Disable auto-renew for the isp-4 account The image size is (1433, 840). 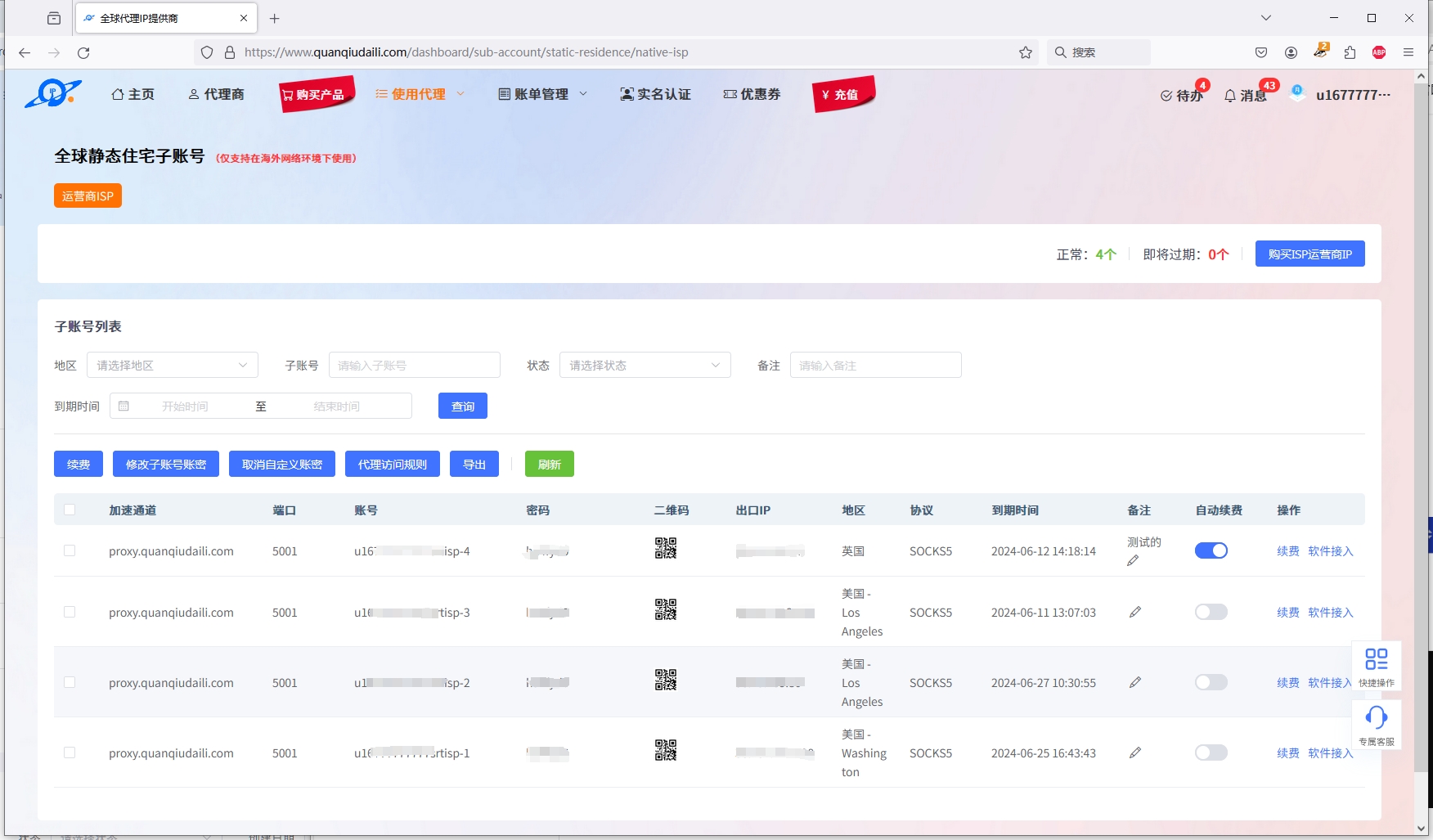(1211, 550)
